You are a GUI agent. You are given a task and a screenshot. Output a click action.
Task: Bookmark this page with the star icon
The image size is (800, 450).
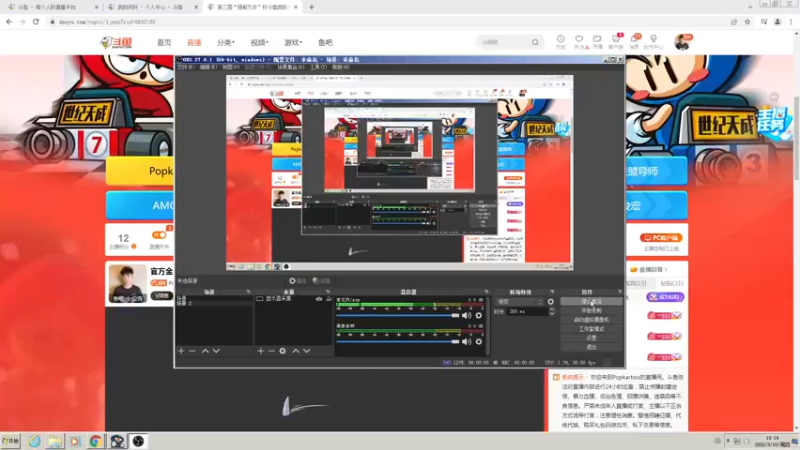pyautogui.click(x=747, y=22)
